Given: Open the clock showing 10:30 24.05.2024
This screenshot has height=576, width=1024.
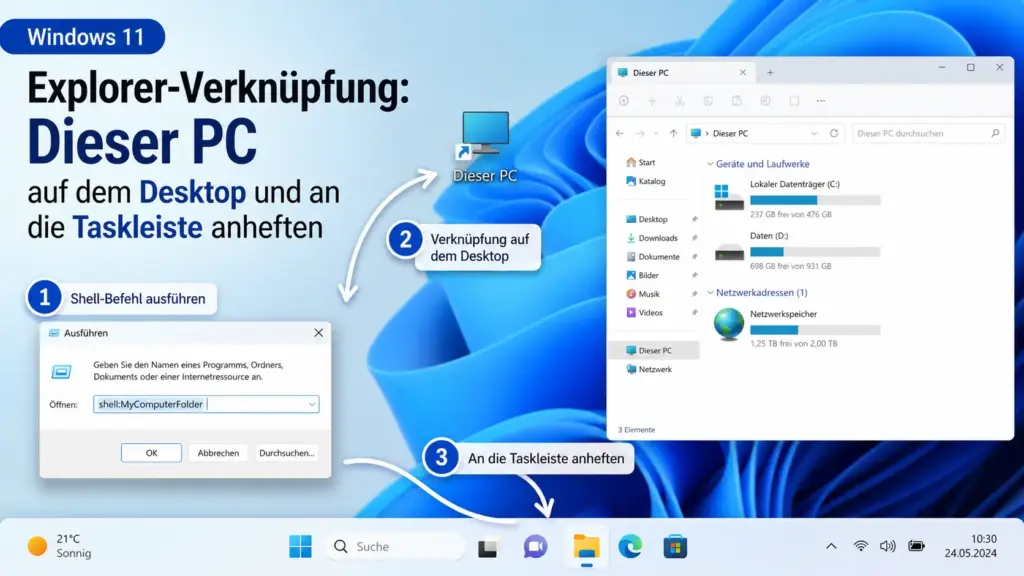Looking at the screenshot, I should coord(970,546).
